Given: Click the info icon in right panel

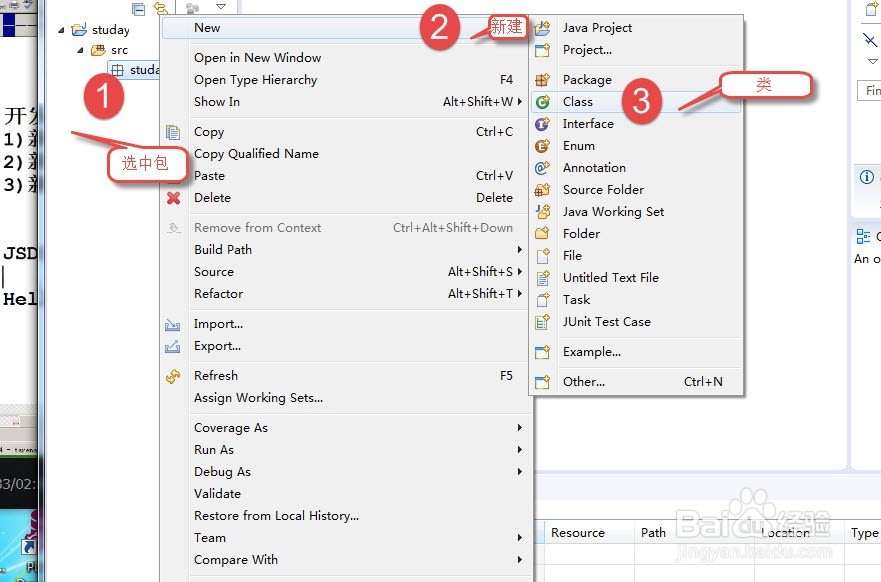Looking at the screenshot, I should point(867,177).
